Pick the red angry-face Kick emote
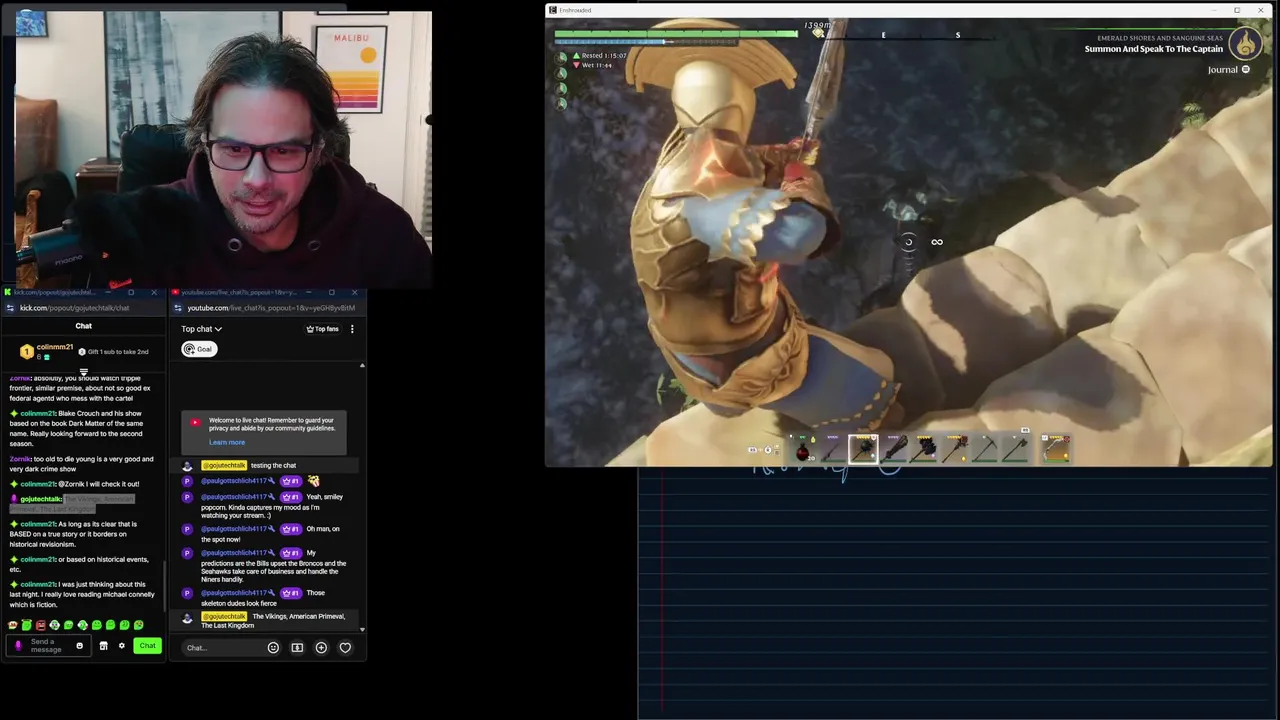This screenshot has height=720, width=1280. 41,625
